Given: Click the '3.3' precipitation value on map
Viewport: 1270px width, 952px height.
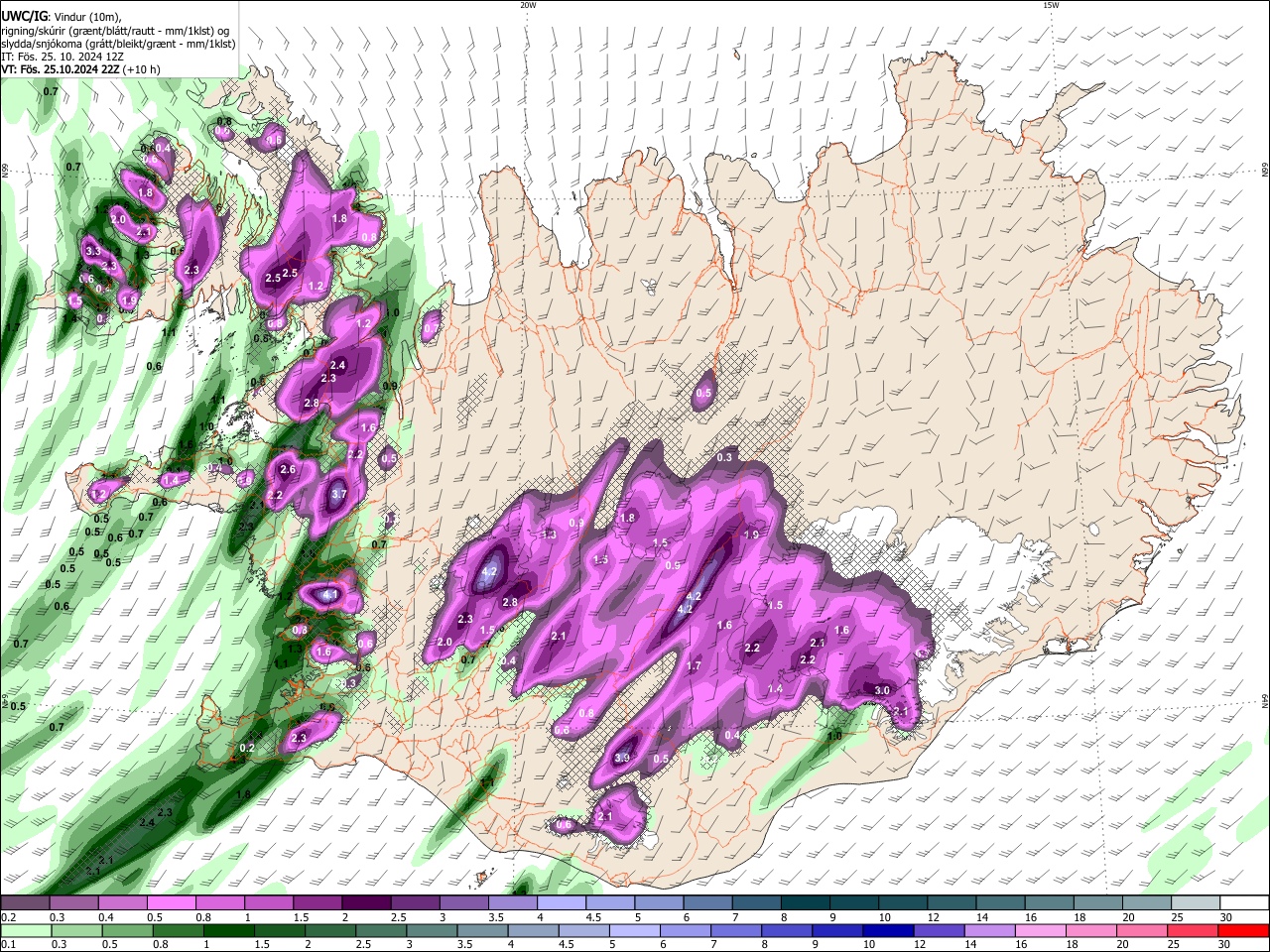Looking at the screenshot, I should click(94, 252).
